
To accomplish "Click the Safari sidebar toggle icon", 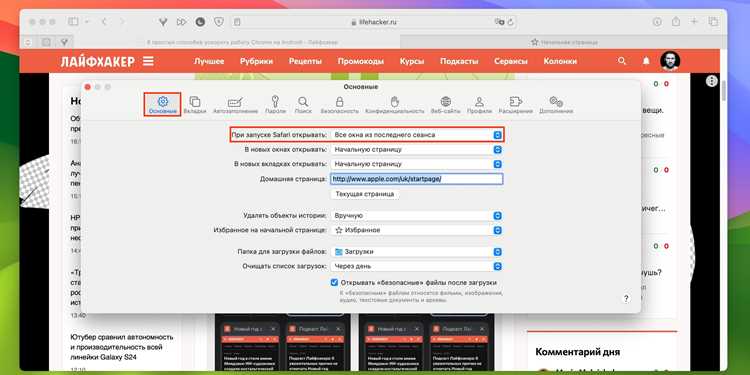I will (x=73, y=22).
